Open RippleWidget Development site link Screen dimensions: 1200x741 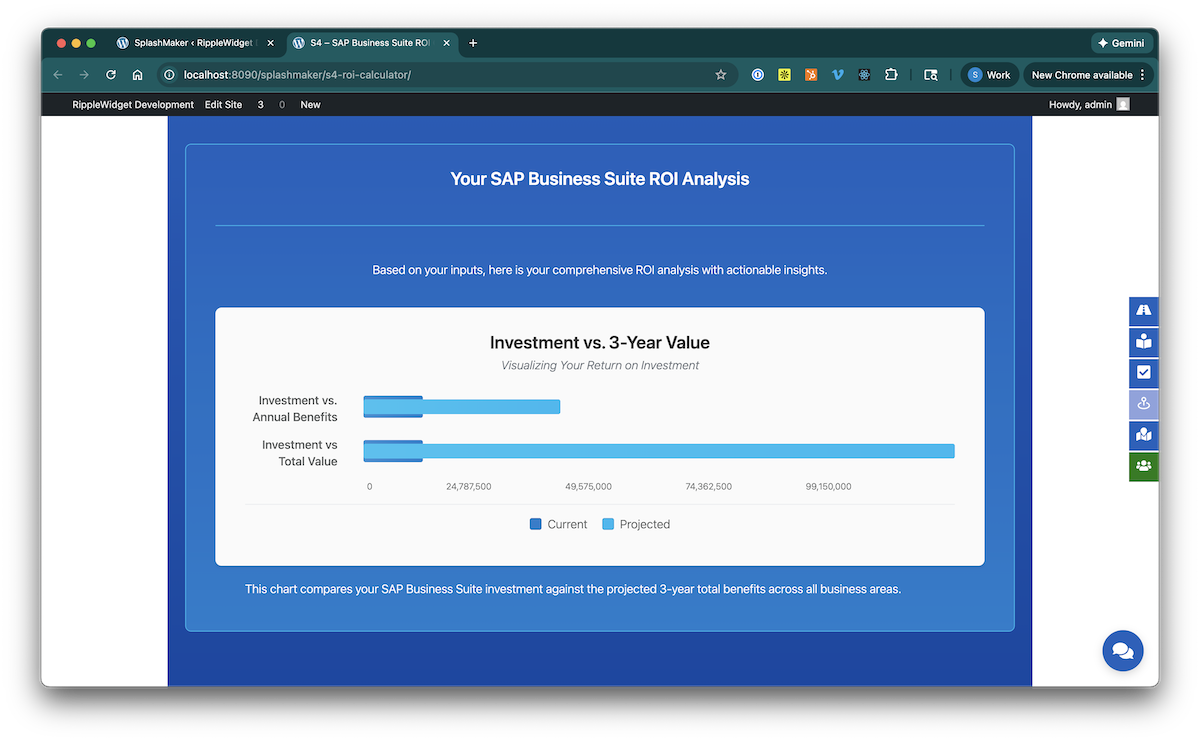tap(133, 105)
